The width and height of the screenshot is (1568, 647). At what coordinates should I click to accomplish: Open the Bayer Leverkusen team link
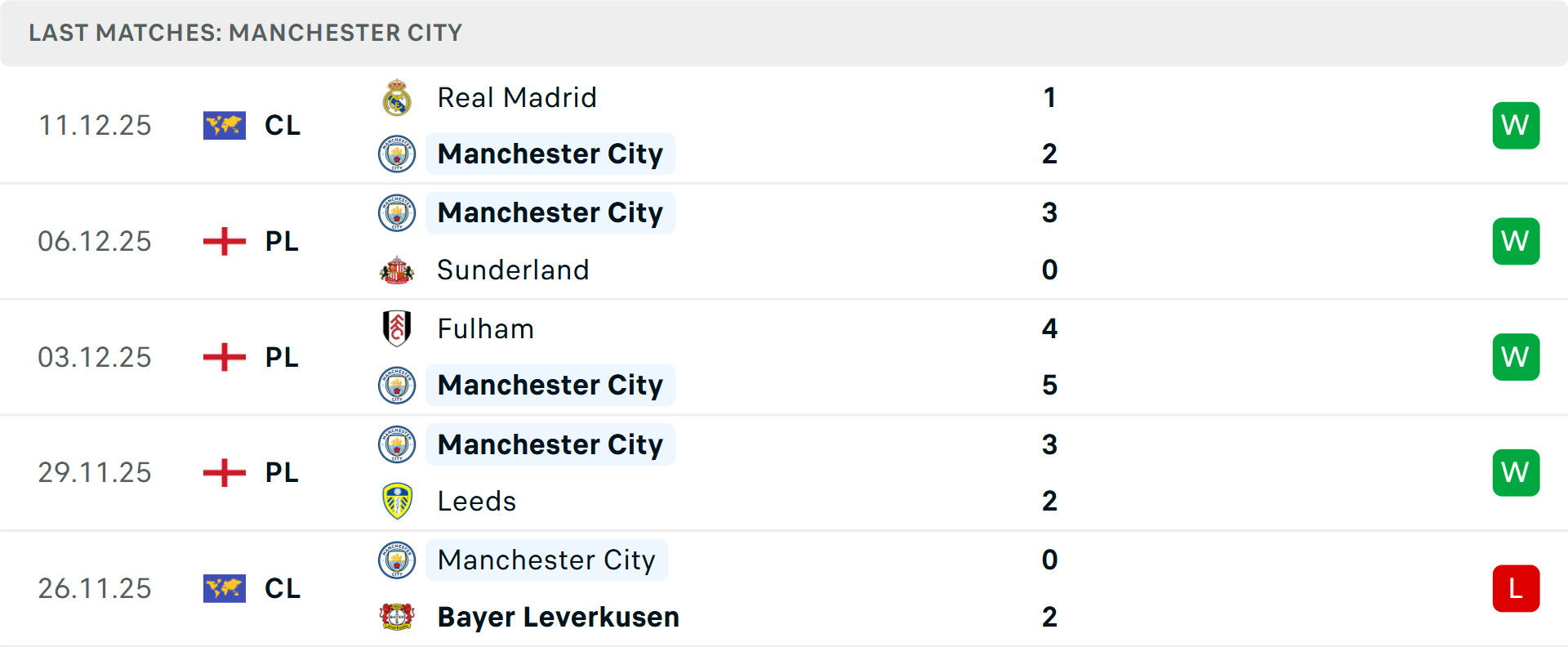pos(558,617)
